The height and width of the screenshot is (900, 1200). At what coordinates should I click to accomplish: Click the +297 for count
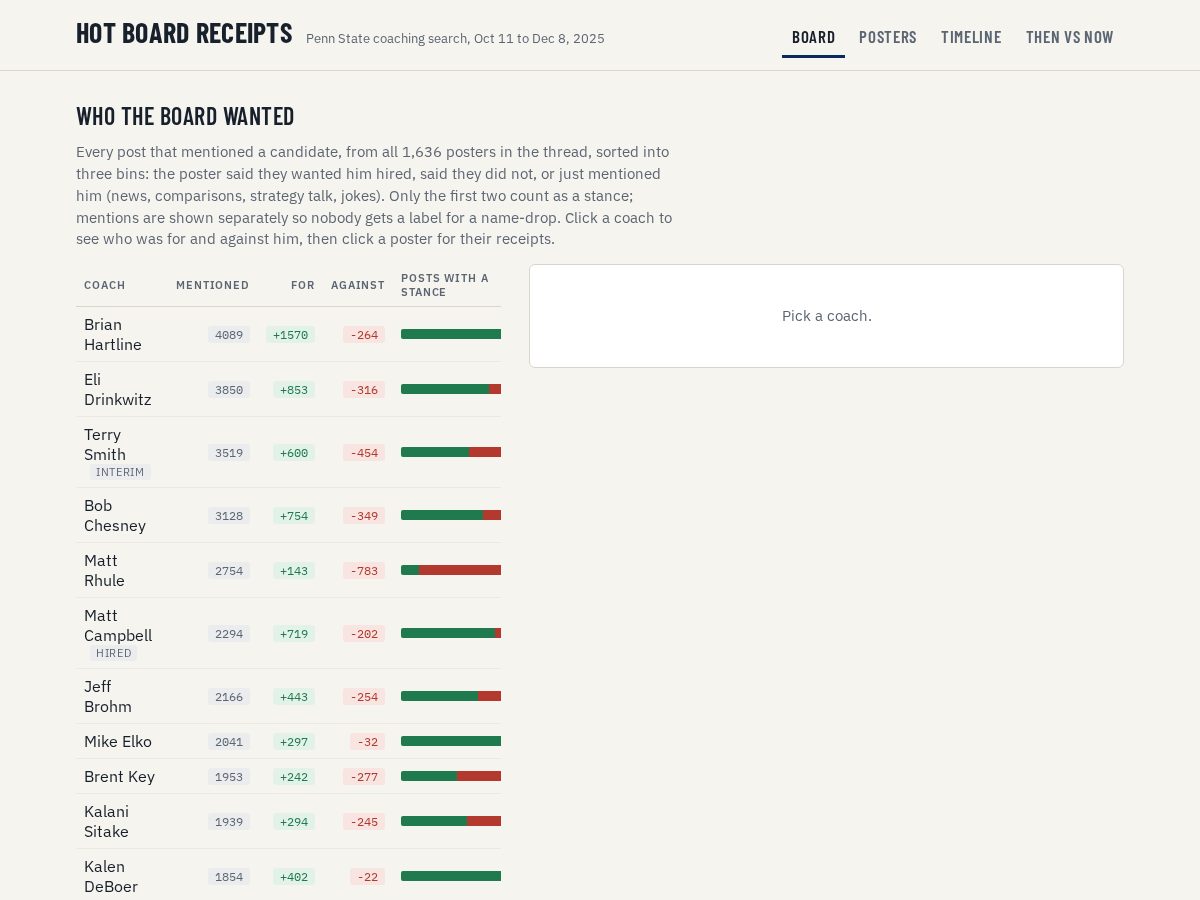click(294, 742)
